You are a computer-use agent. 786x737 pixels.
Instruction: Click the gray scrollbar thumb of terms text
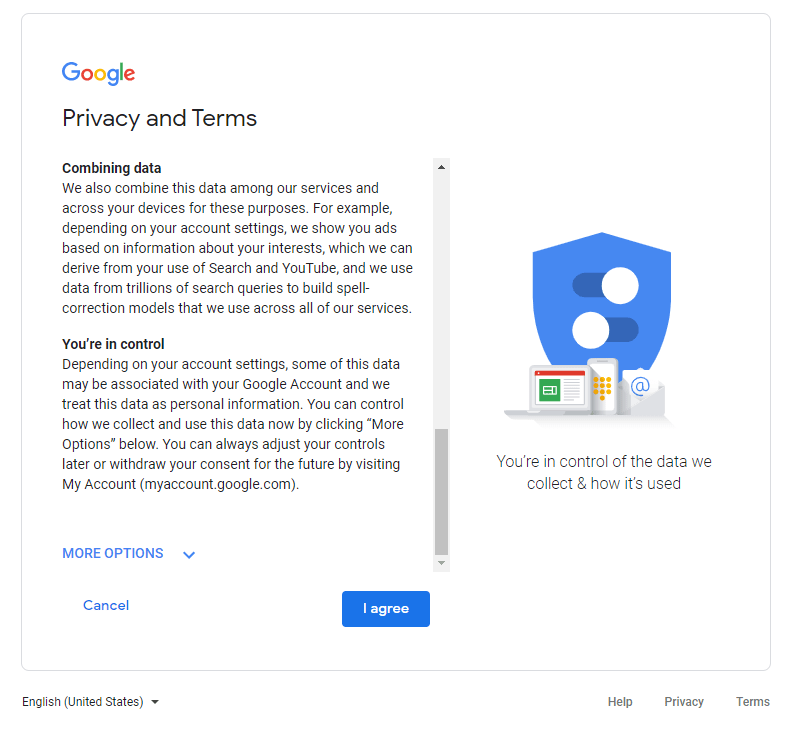441,490
